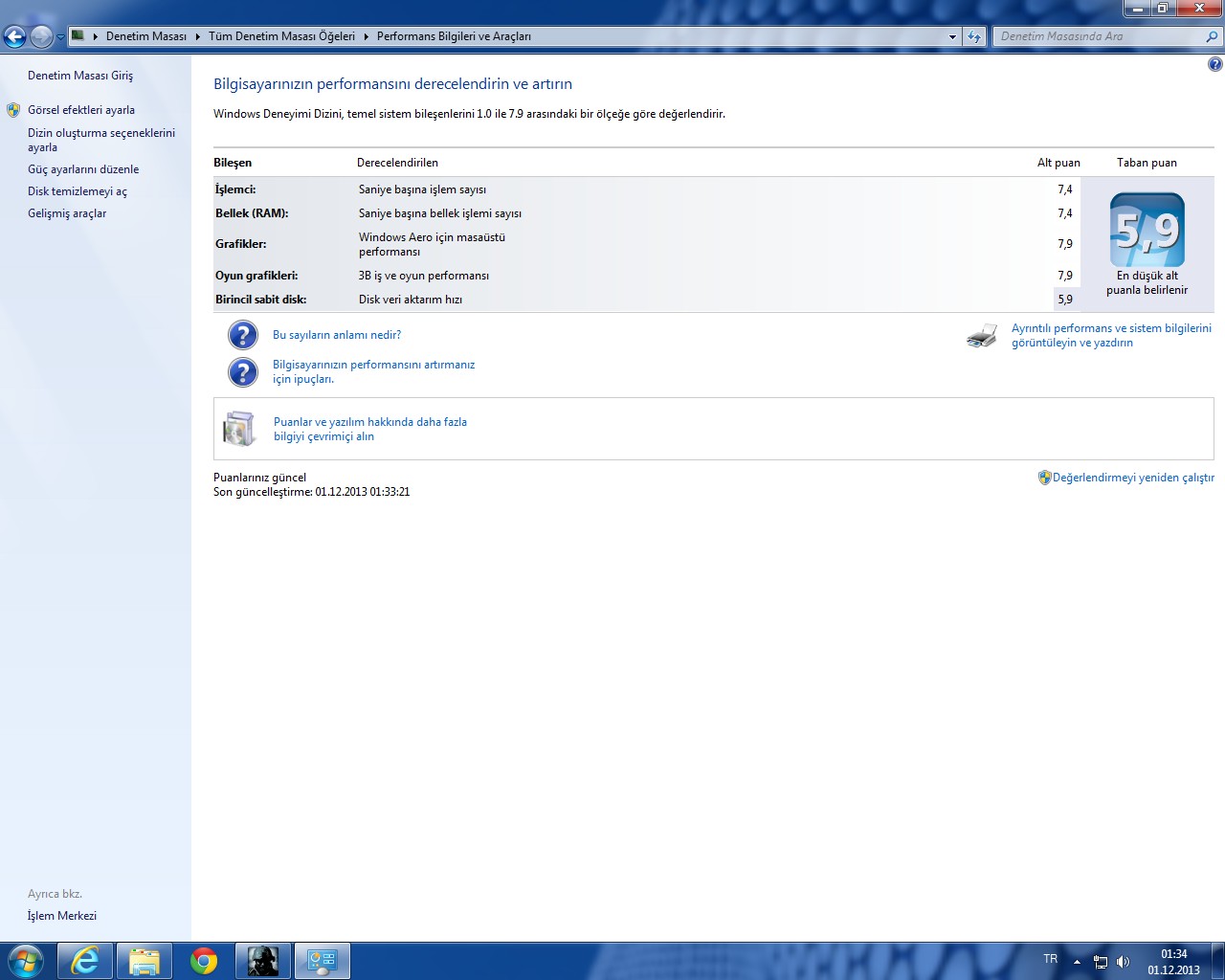Click the 5,9 base score badge

pyautogui.click(x=1147, y=230)
